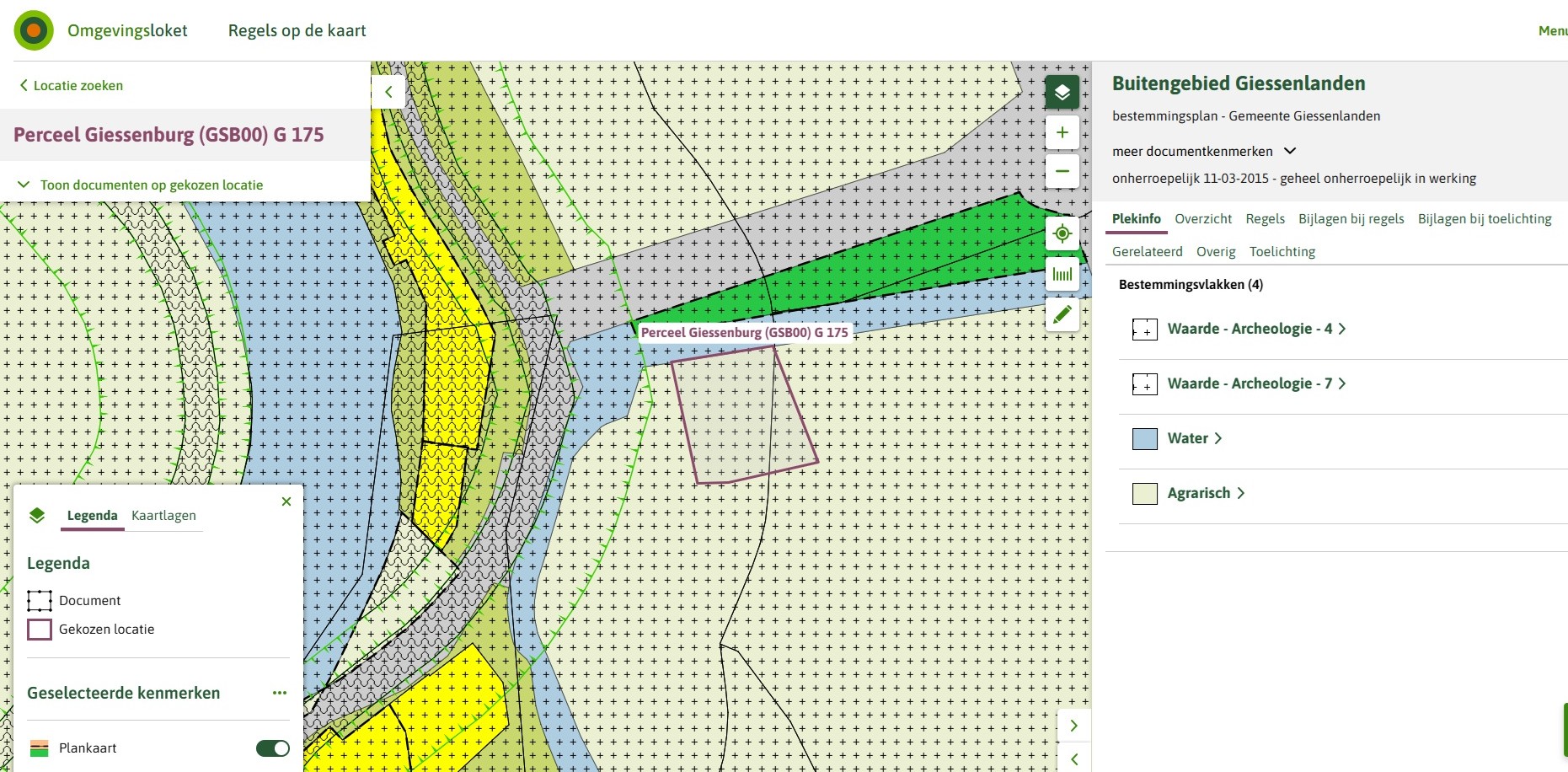Select the pencil draw tool
The image size is (1568, 772).
(1062, 314)
